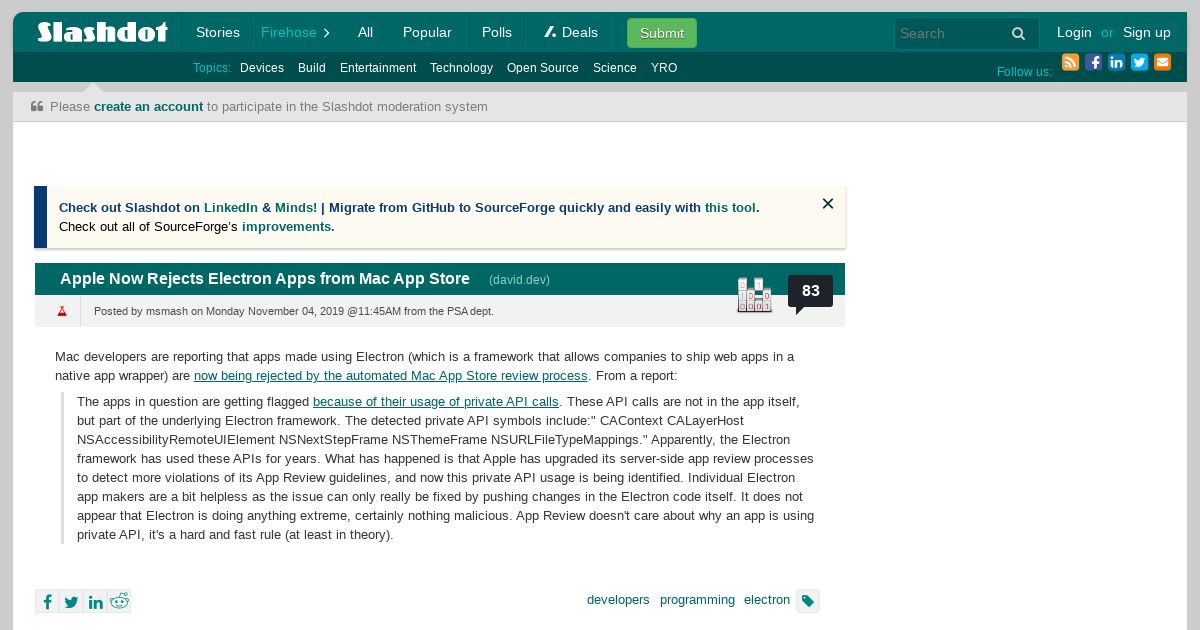Open Slashdot's Facebook follow icon
This screenshot has width=1200, height=630.
point(1093,62)
